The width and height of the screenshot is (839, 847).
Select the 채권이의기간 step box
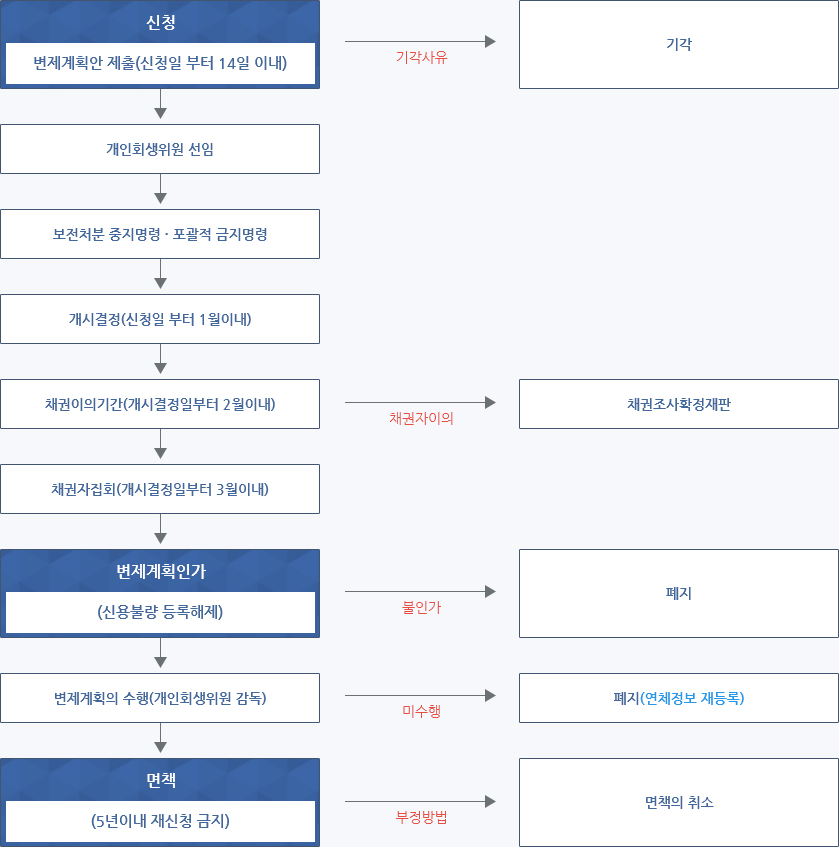pos(160,404)
